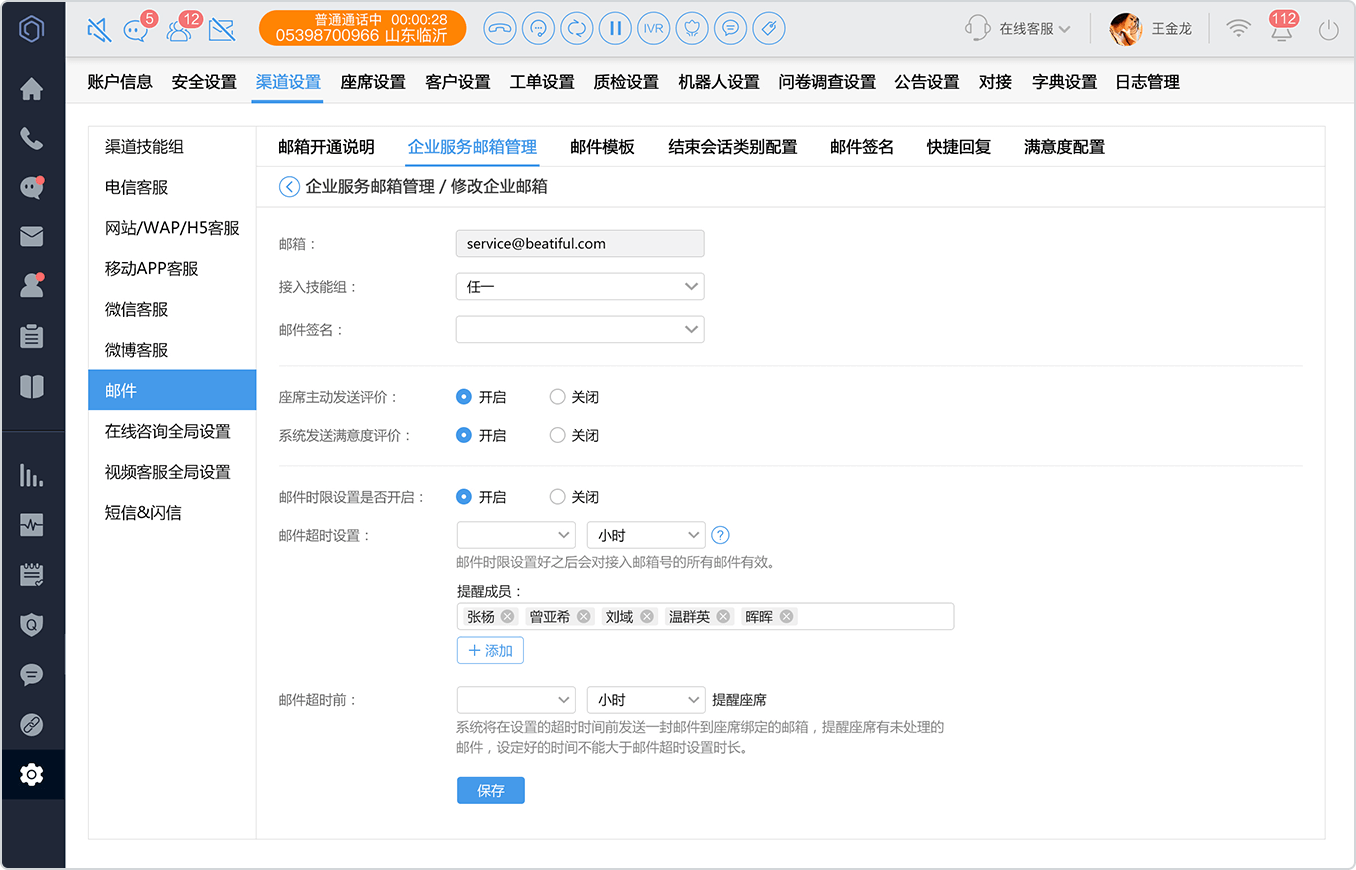Open the IVR transfer icon

pyautogui.click(x=653, y=29)
